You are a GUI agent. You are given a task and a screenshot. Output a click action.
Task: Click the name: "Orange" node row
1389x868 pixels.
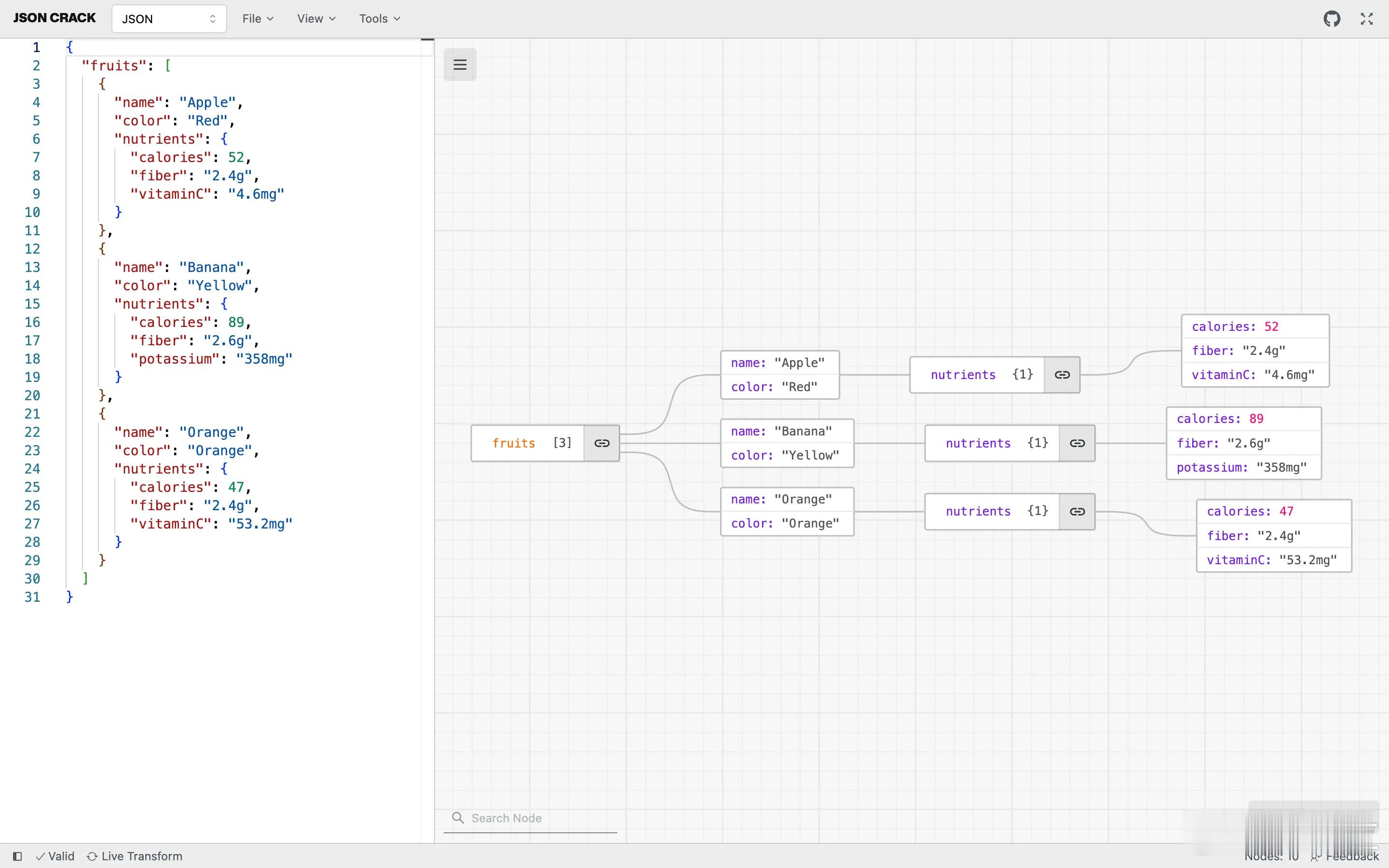(787, 500)
